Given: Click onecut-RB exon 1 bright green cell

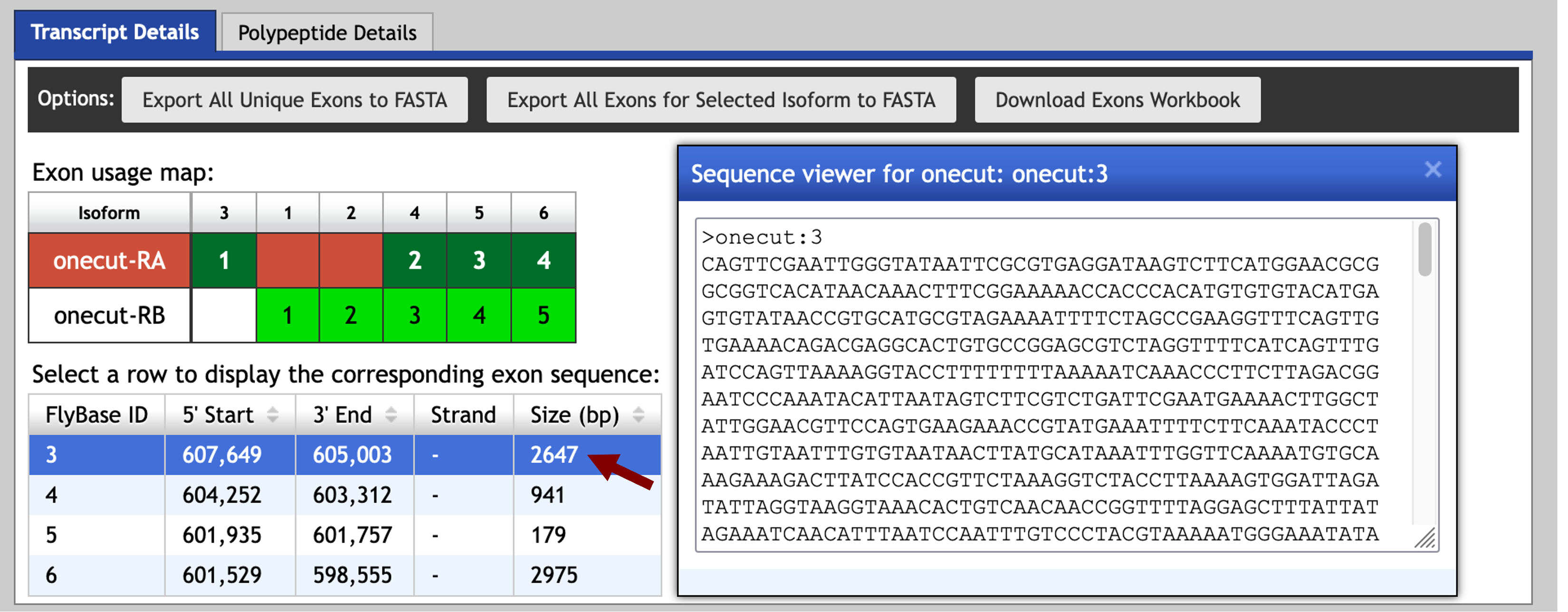Looking at the screenshot, I should click(x=288, y=315).
